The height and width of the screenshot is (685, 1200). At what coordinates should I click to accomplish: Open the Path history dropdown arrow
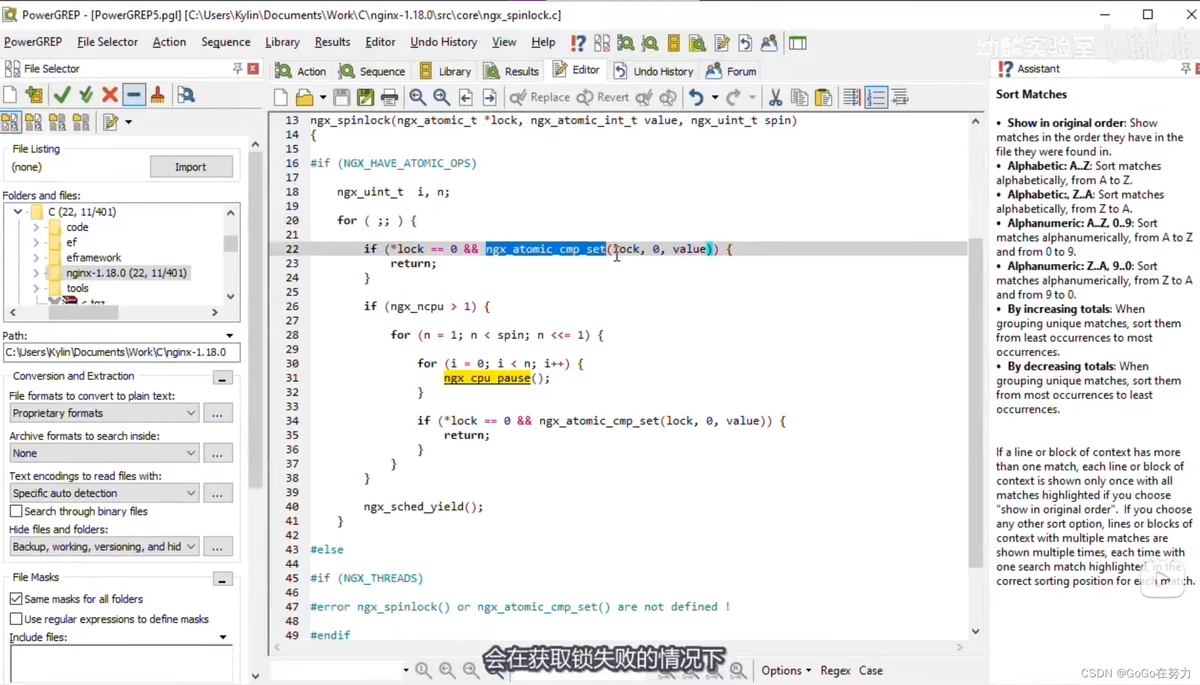(230, 336)
